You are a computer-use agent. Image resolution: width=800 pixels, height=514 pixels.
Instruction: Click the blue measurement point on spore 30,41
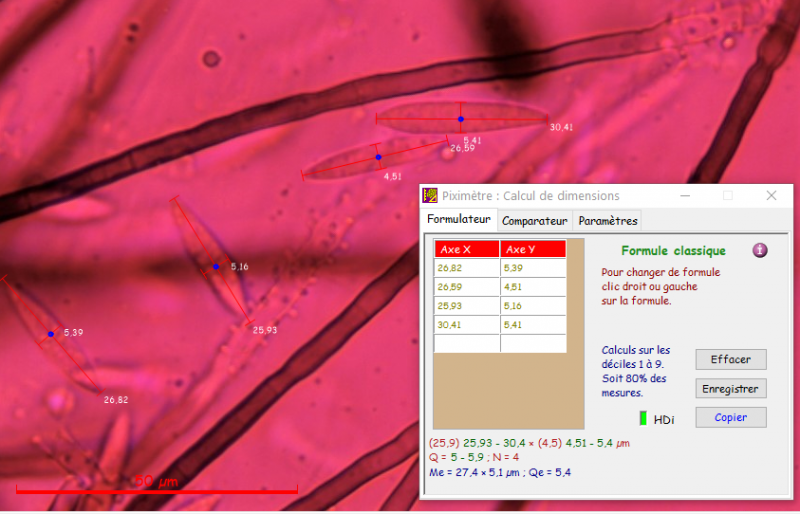[461, 119]
